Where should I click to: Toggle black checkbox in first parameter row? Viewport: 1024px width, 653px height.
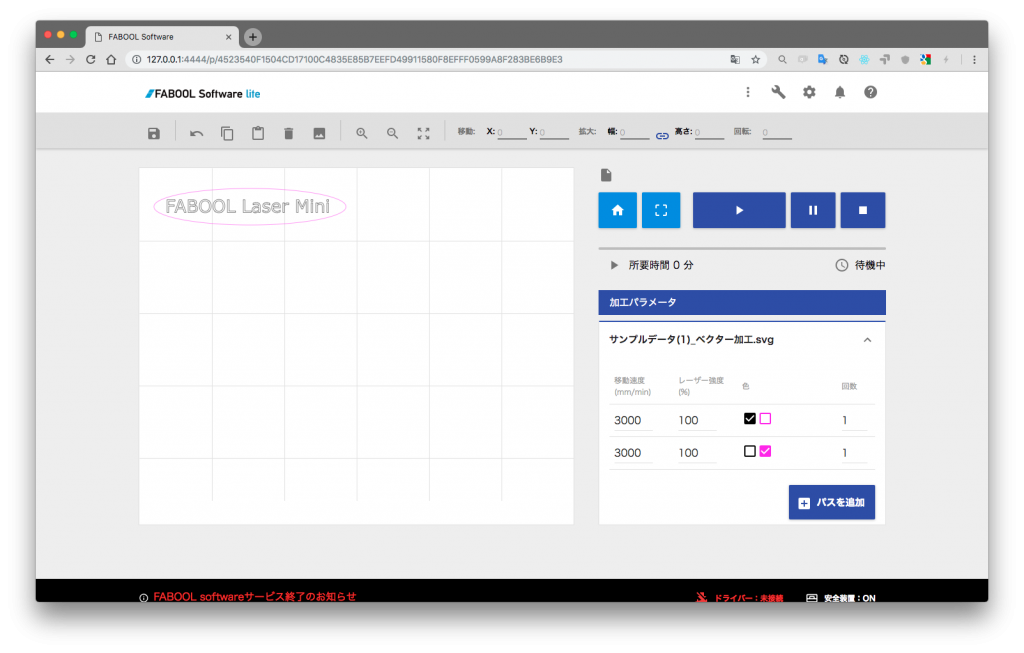click(x=750, y=419)
